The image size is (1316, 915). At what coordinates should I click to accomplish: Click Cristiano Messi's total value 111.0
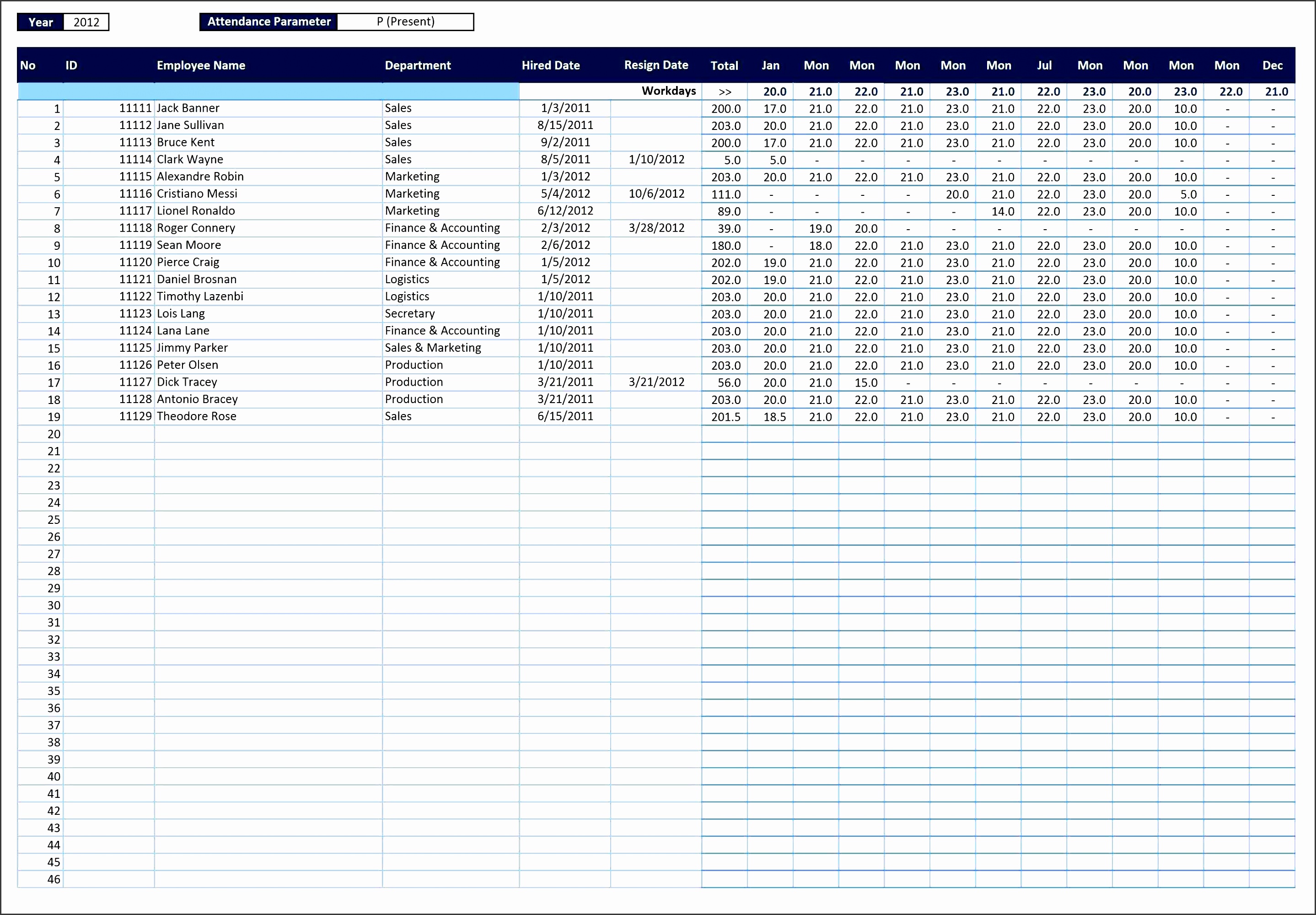725,194
